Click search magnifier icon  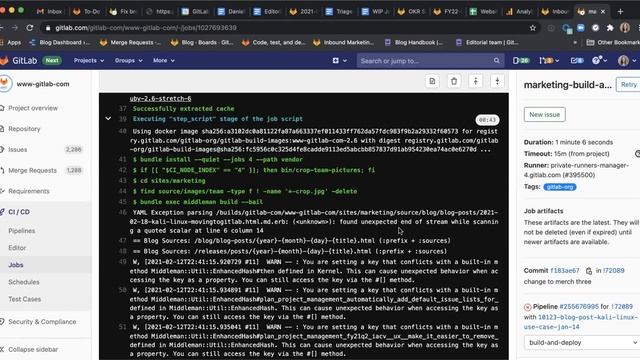(x=496, y=61)
